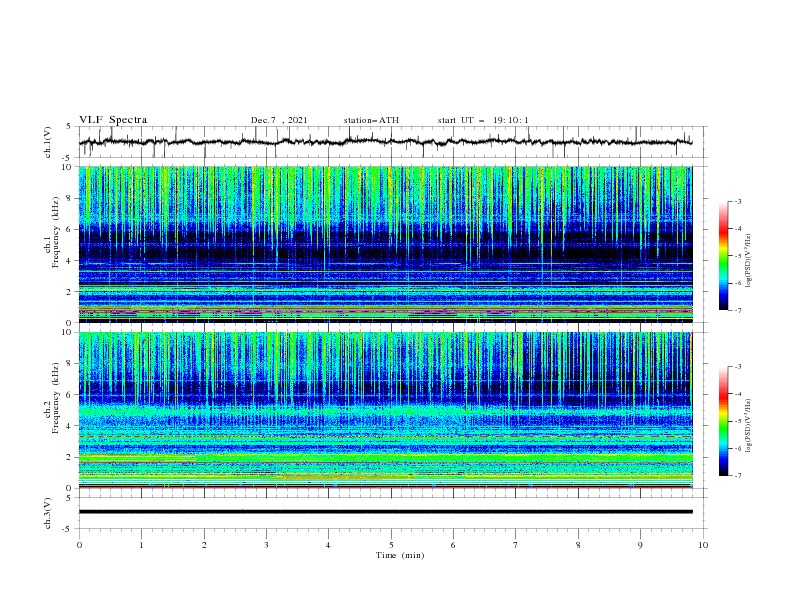Screen dimensions: 792x612
Task: Click time-axis tick label "7"
Action: (516, 545)
